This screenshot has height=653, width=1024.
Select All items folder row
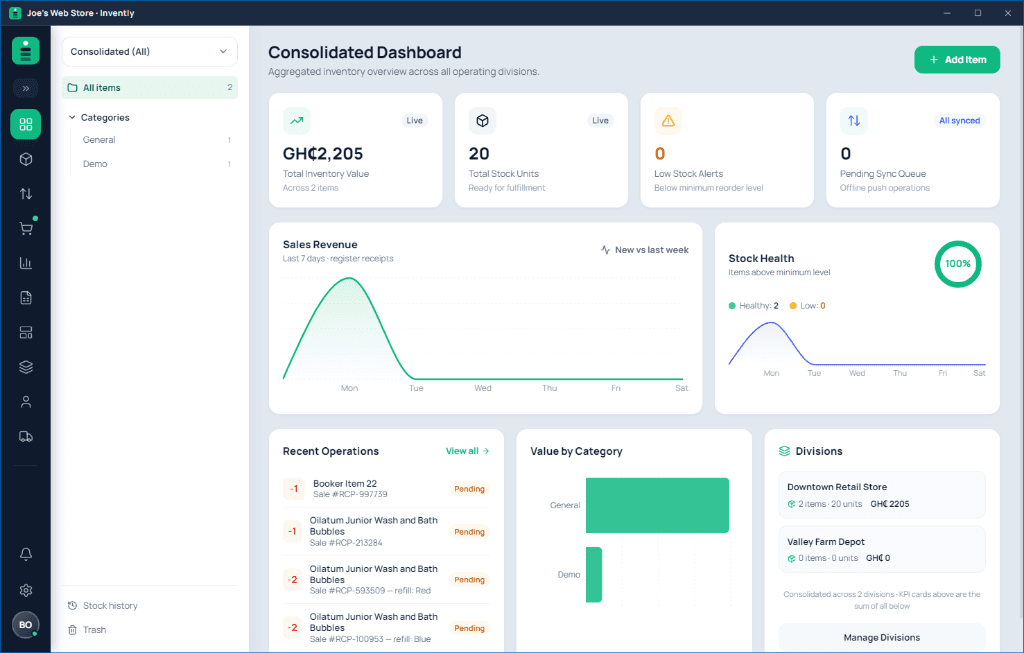(x=150, y=88)
